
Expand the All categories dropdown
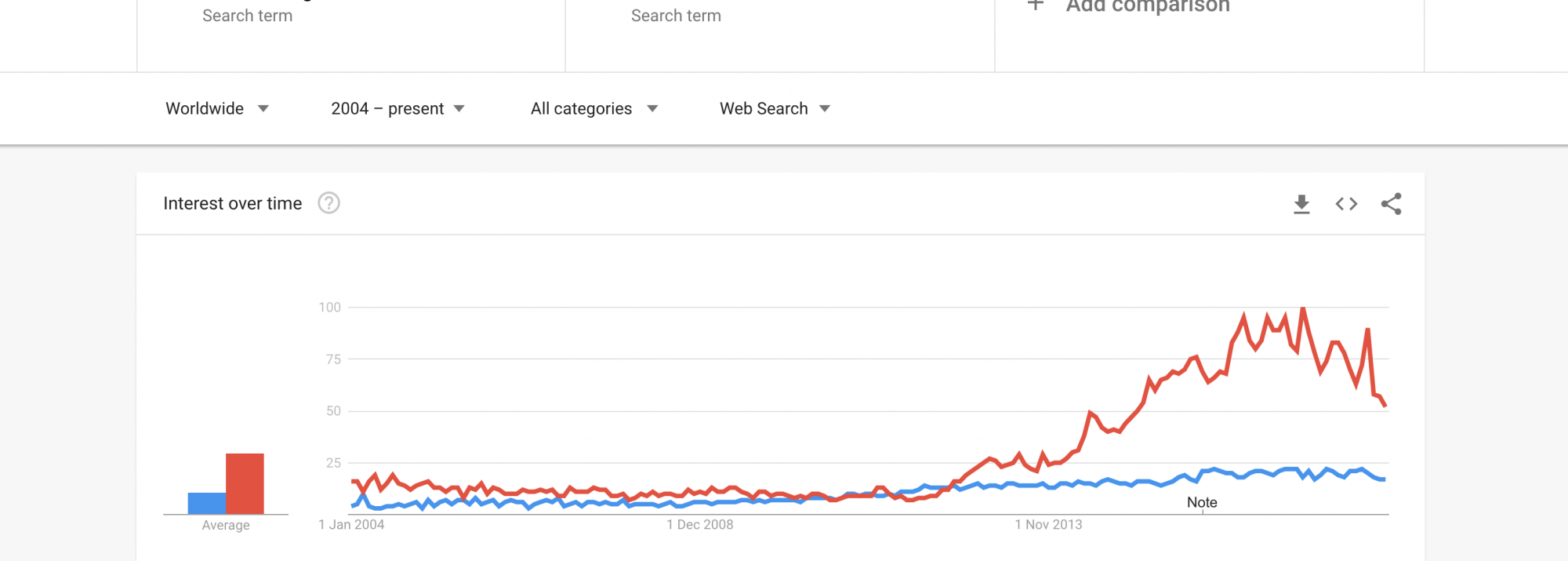(593, 108)
